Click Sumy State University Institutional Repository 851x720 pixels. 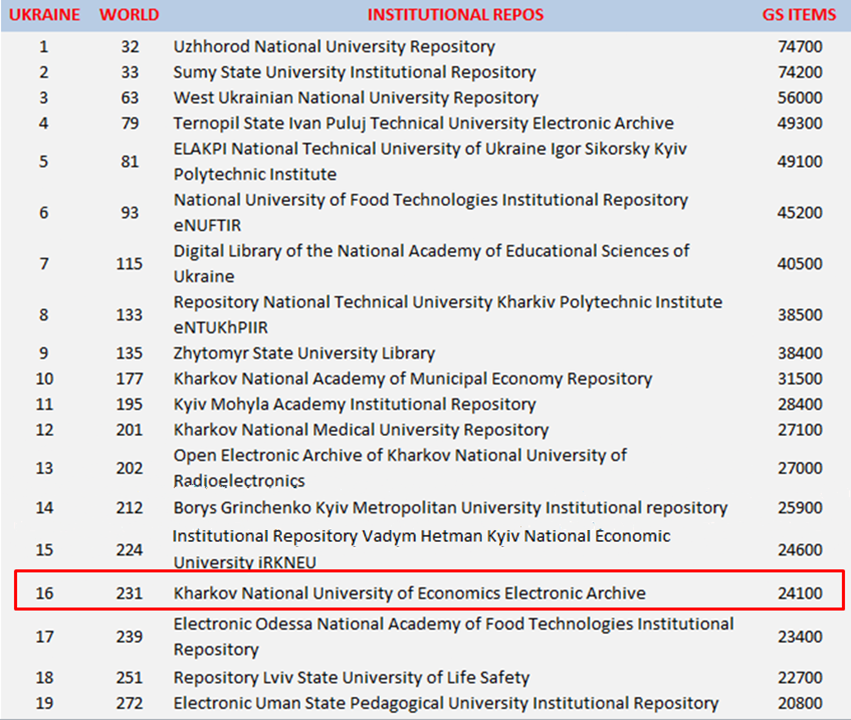click(x=354, y=72)
